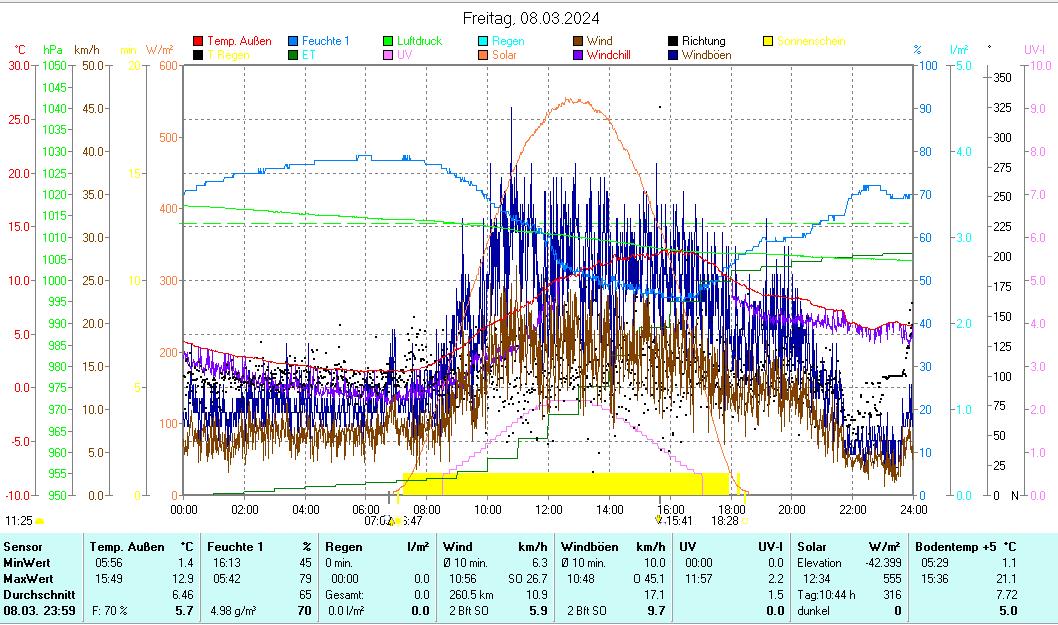Click the yellow Sonnenschein legend square
1058x625 pixels.
point(768,41)
